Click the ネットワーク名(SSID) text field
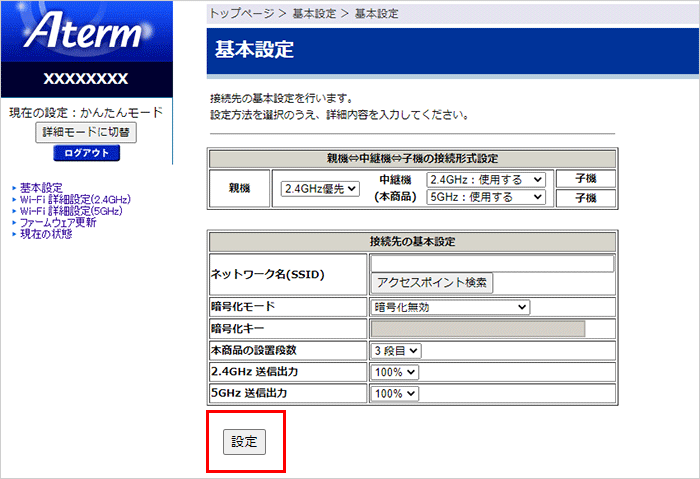Viewport: 700px width, 479px height. pos(491,264)
